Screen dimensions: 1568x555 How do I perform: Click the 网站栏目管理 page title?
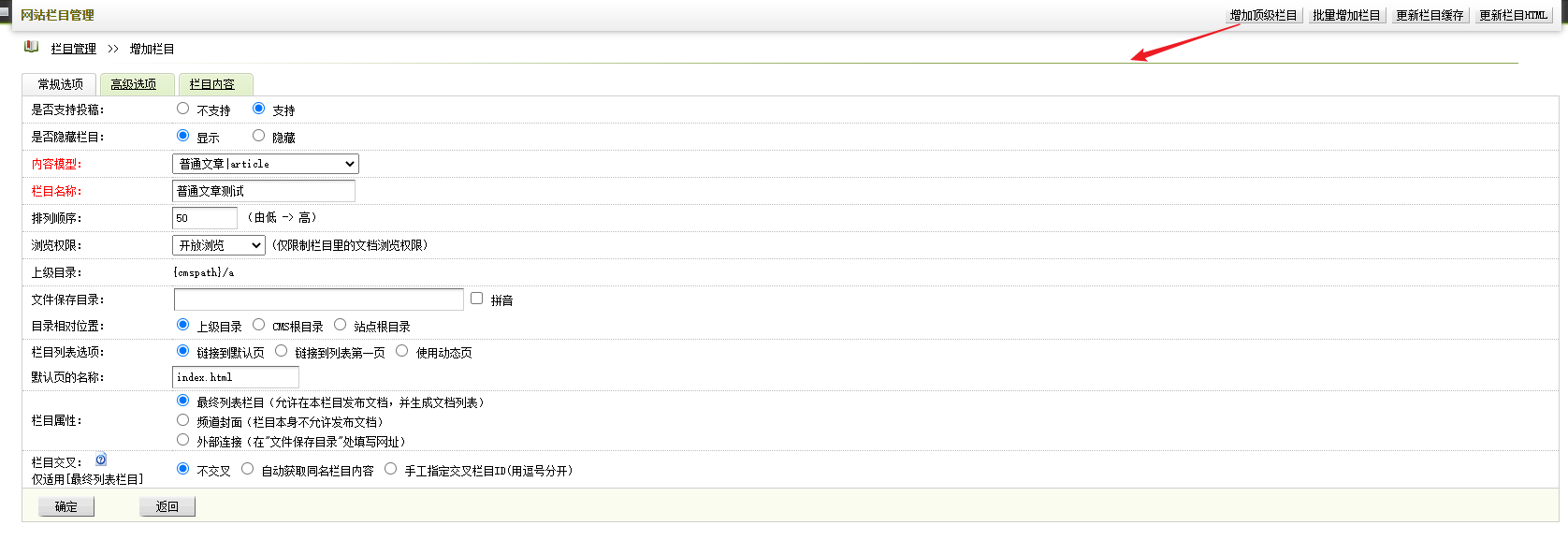(57, 15)
